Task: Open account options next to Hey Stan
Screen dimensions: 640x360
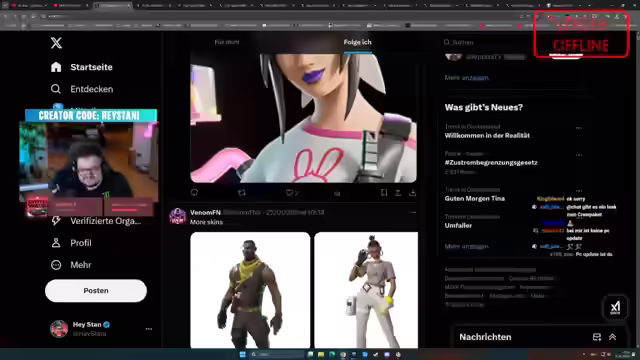Action: tap(149, 329)
